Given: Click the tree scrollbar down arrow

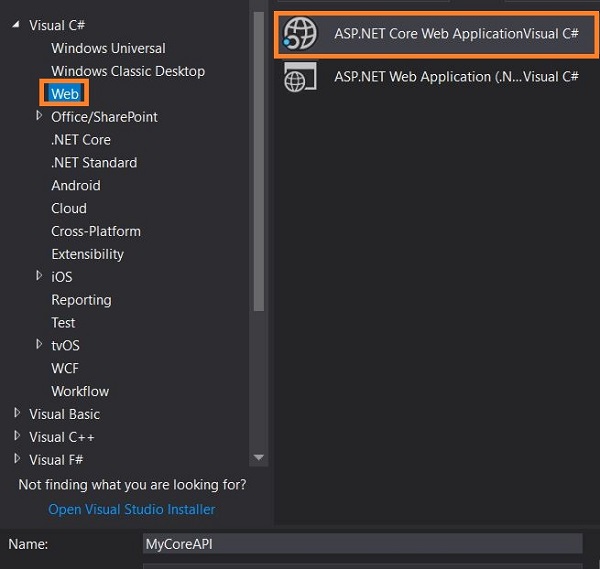Looking at the screenshot, I should tap(260, 458).
